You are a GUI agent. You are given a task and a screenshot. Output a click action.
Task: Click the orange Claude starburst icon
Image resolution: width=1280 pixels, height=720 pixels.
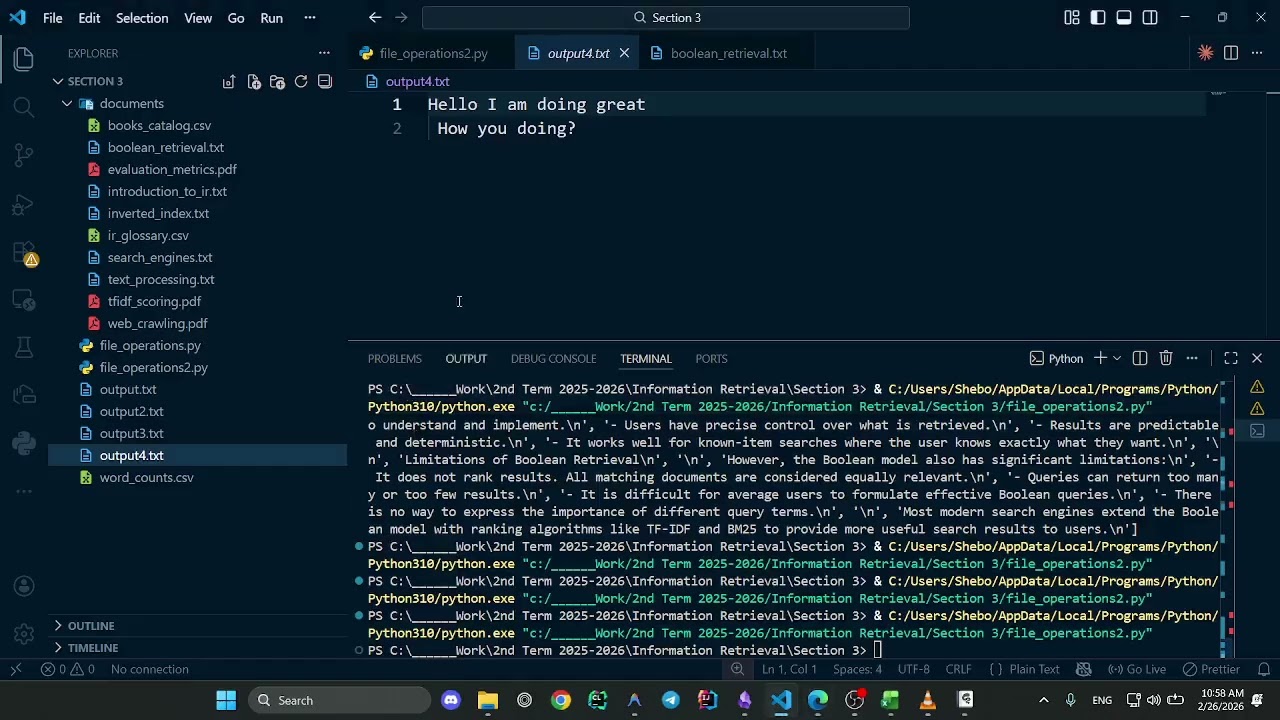1205,53
